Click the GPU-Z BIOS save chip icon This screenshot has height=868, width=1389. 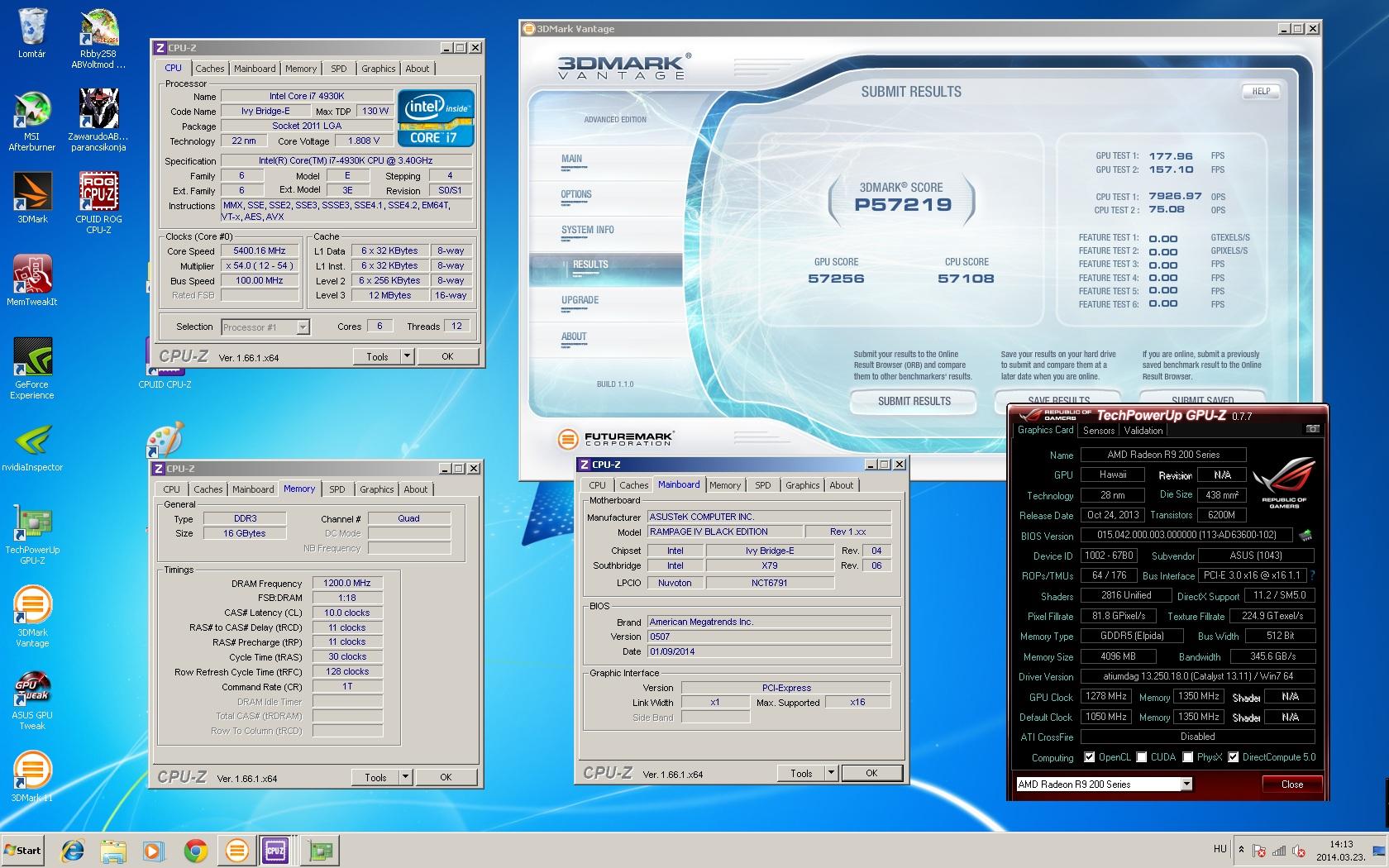1305,535
